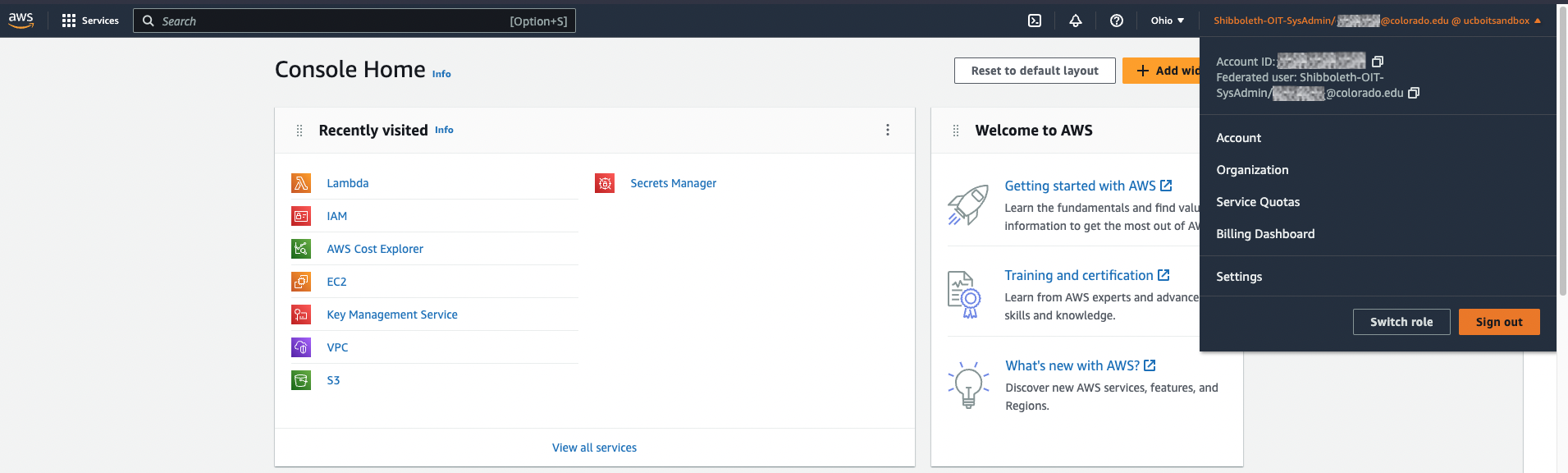Copy the Account ID value
This screenshot has height=473, width=1568.
click(1378, 62)
